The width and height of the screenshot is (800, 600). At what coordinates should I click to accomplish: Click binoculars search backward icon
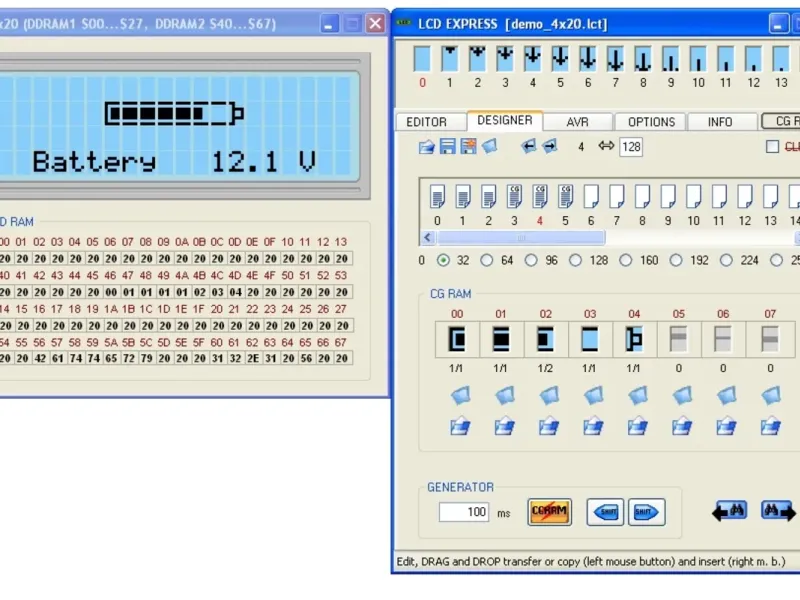click(x=730, y=511)
